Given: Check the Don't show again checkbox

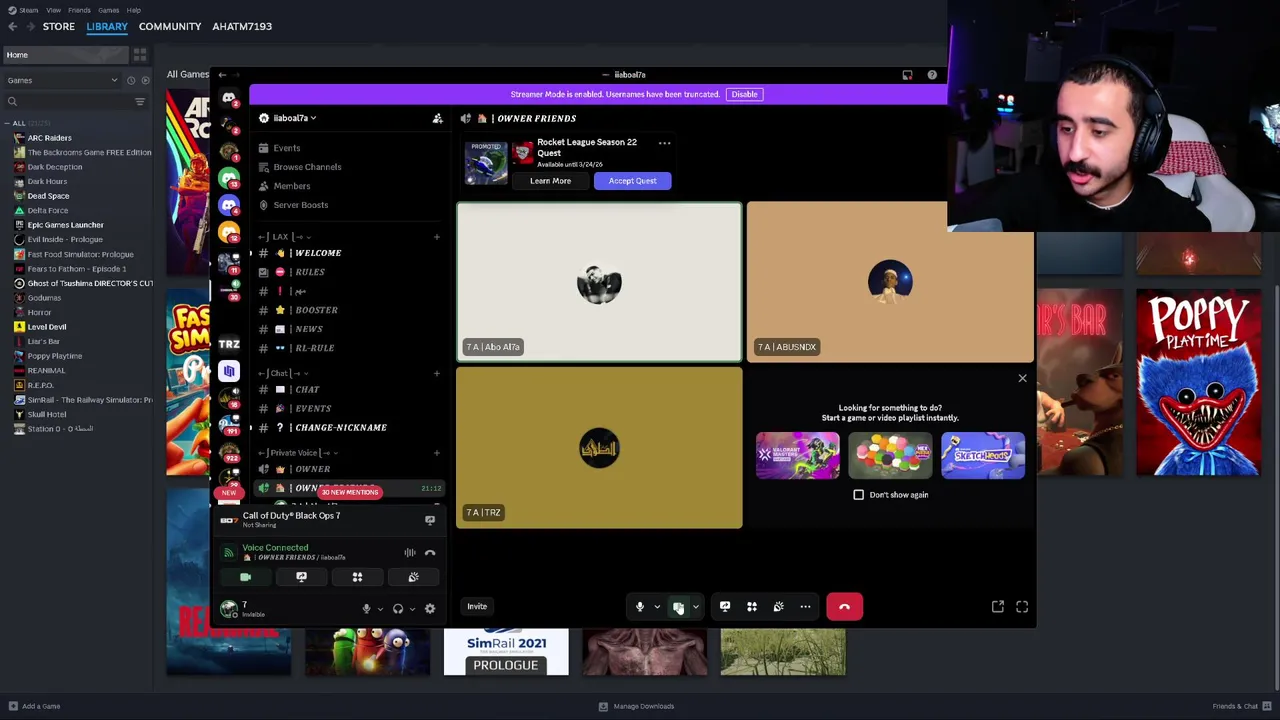Looking at the screenshot, I should [x=858, y=495].
